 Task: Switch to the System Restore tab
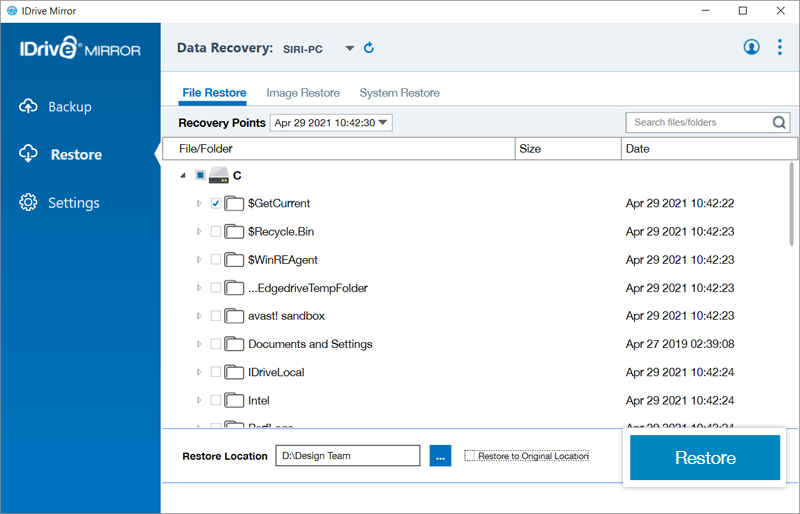tap(399, 93)
